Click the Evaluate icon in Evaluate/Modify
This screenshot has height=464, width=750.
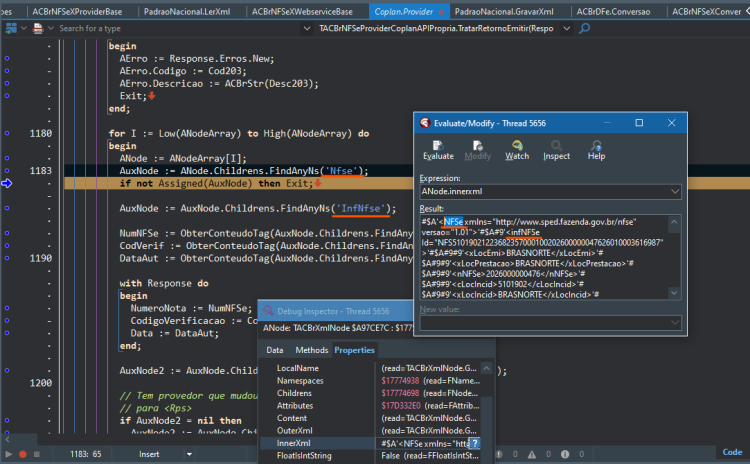(438, 145)
